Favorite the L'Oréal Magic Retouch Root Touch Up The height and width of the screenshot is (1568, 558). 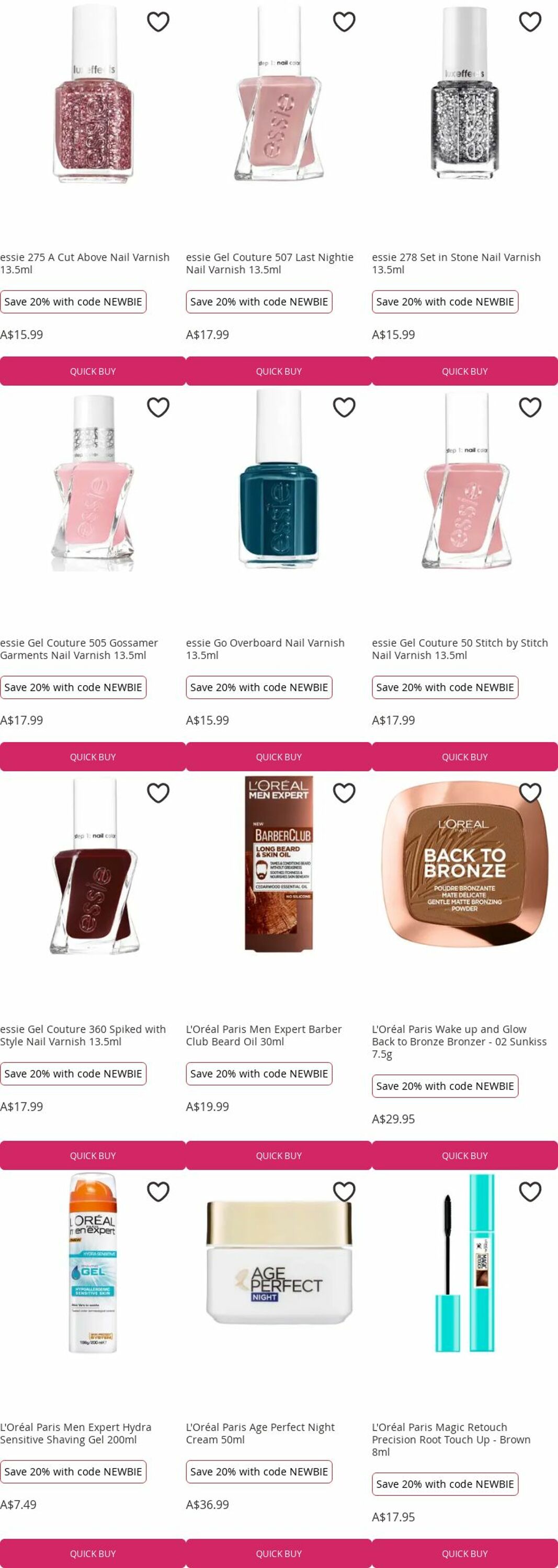[x=530, y=1191]
